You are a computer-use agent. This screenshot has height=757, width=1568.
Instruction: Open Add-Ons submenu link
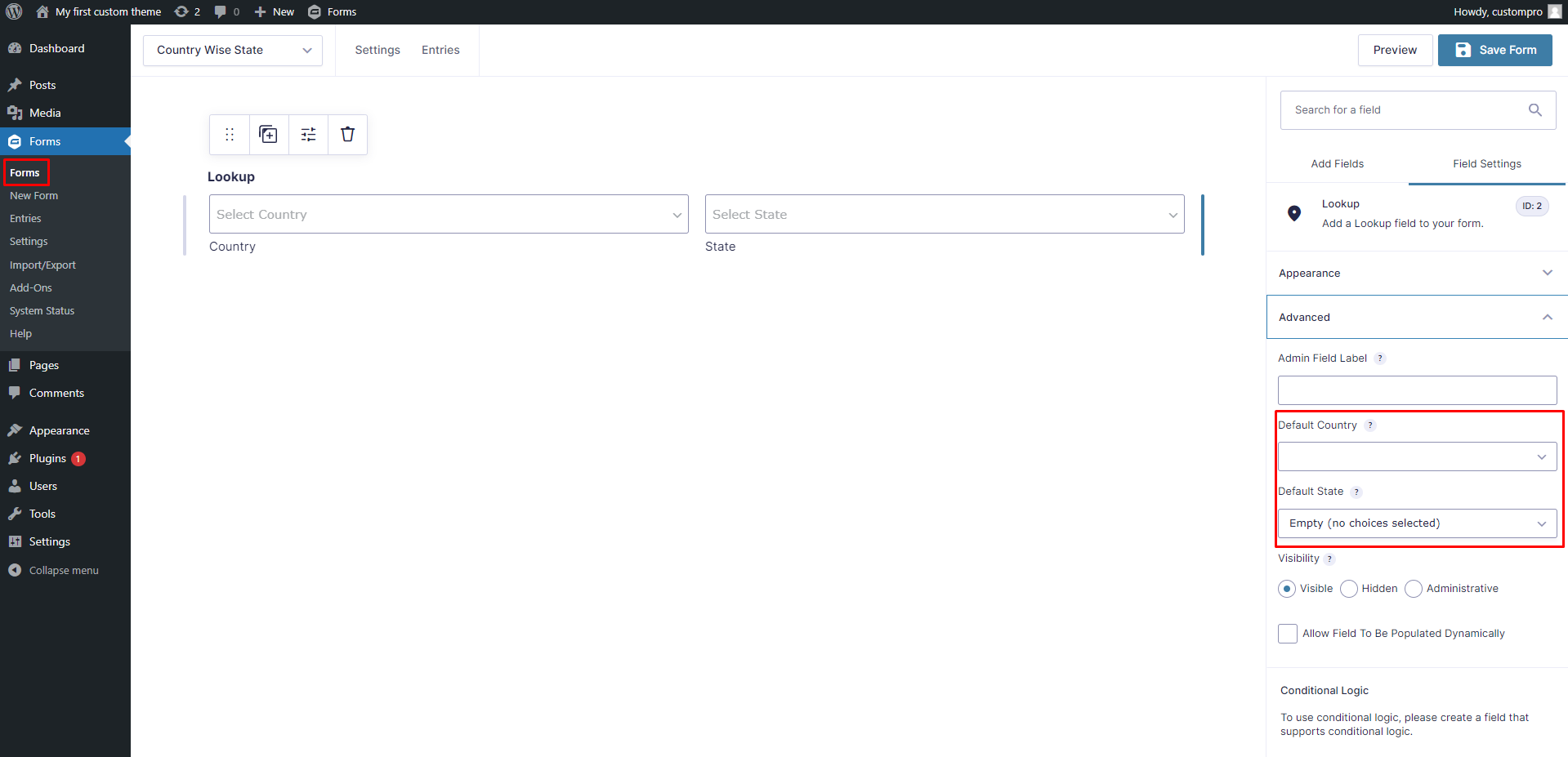(31, 288)
